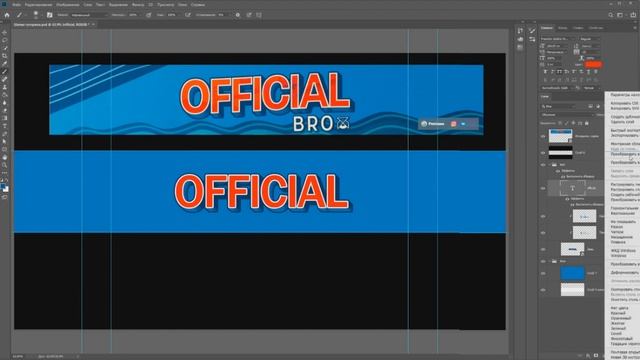This screenshot has height=360, width=640.
Task: Toggle visibility of group holding the blue layer
Action: (x=543, y=261)
